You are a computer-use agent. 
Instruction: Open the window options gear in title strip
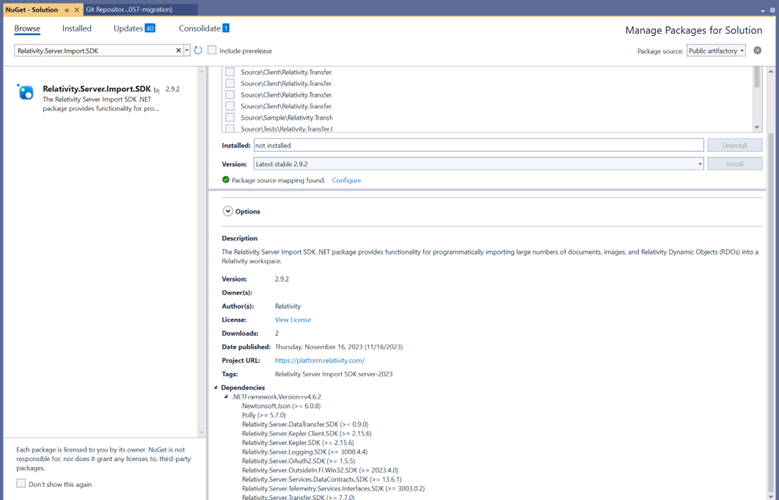[x=772, y=10]
